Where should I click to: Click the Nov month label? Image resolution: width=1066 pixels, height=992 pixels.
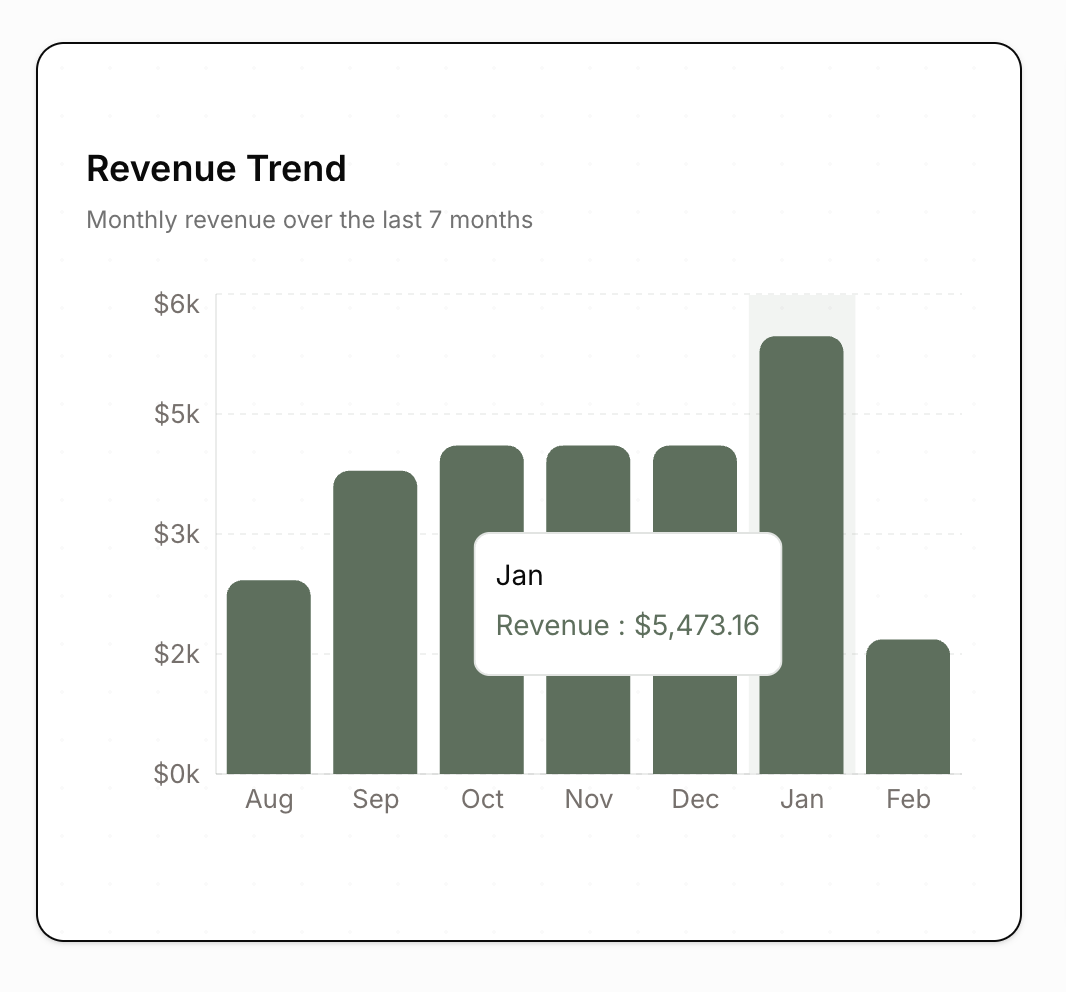click(588, 800)
